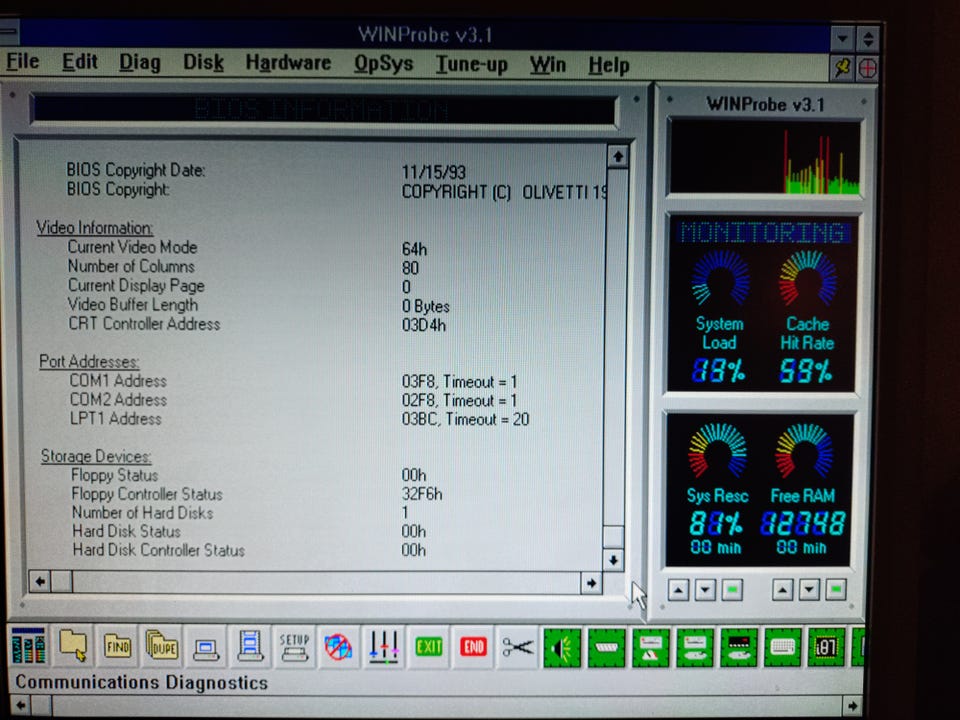This screenshot has height=720, width=960.
Task: Click BIOS info horizontal scrollbar left arrow
Action: 40,581
